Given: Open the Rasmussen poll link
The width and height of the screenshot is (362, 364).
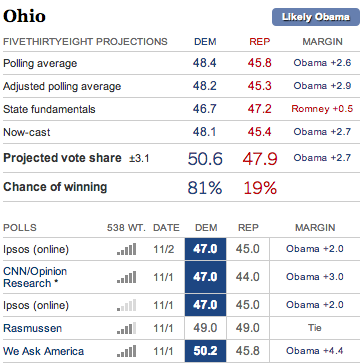Looking at the screenshot, I should point(33,328).
